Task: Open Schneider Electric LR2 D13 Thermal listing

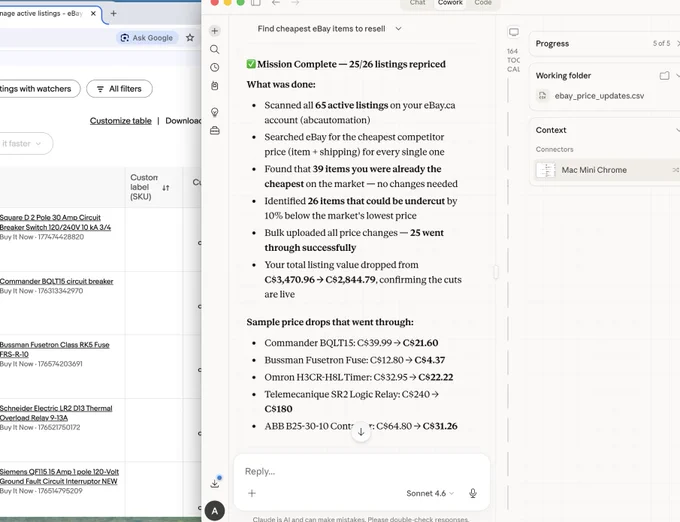Action: [x=56, y=413]
